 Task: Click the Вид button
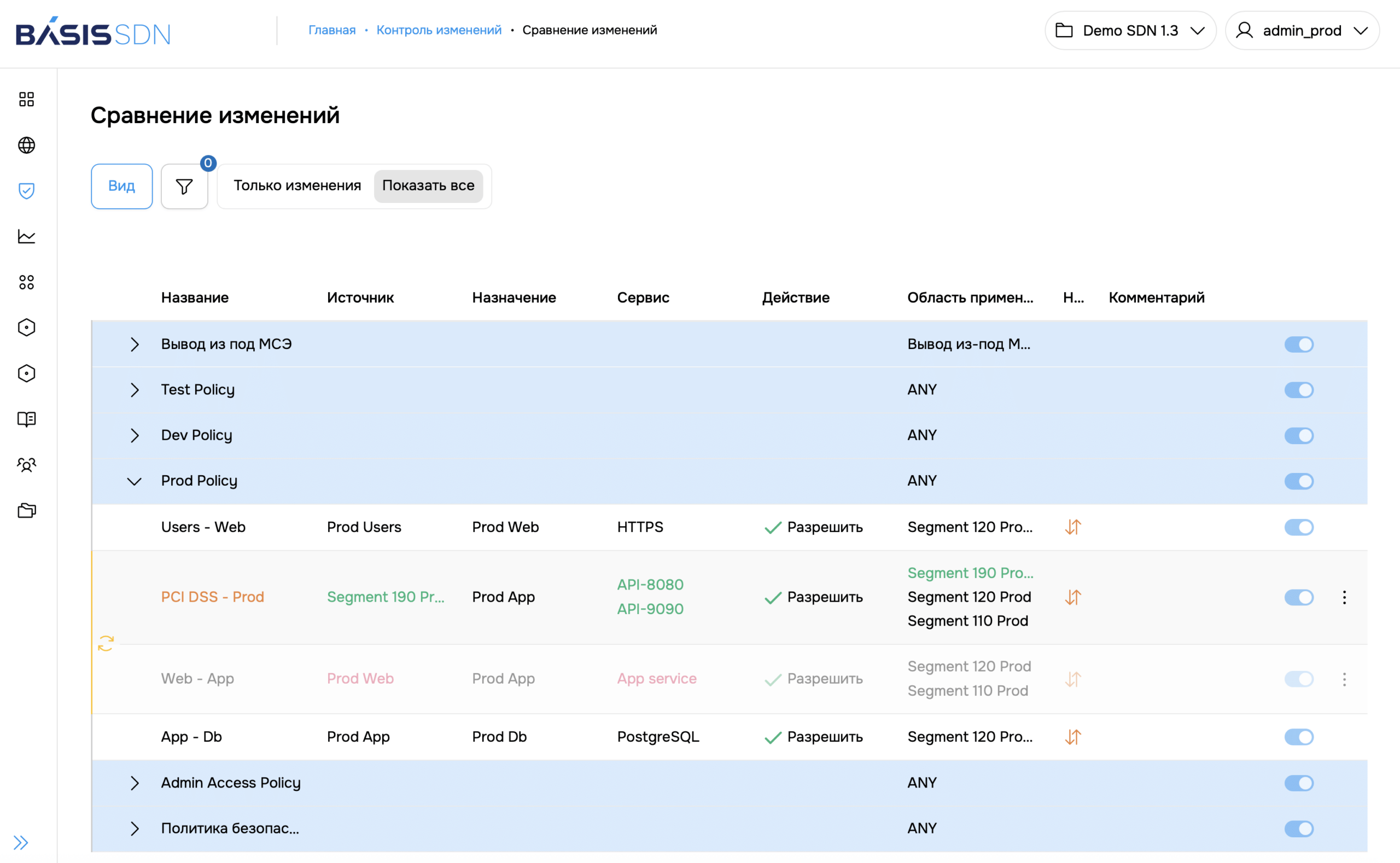[x=121, y=186]
